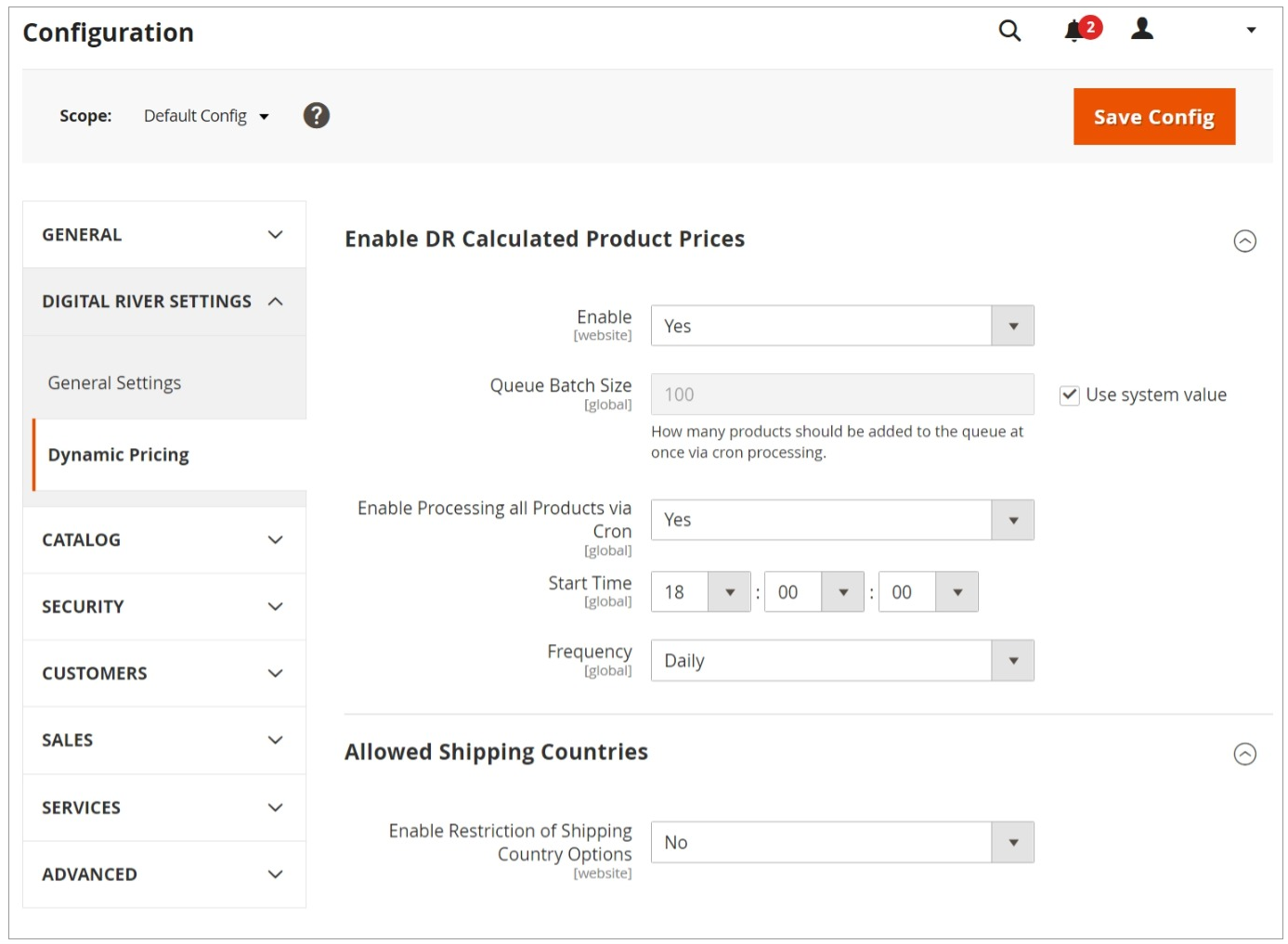
Task: Collapse the Enable DR Calculated Product Prices section
Action: pos(1244,241)
